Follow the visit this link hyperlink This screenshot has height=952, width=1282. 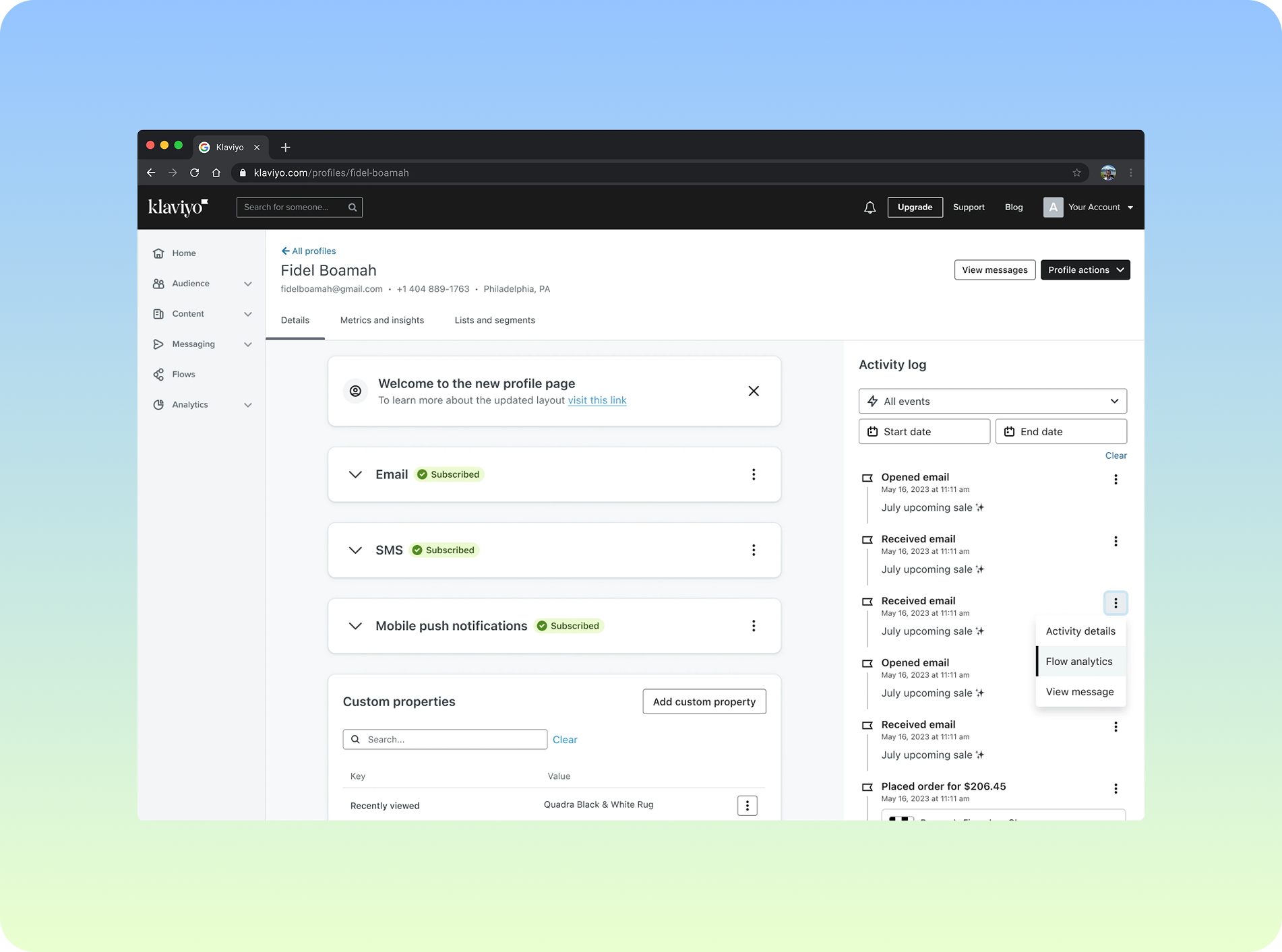(x=597, y=400)
